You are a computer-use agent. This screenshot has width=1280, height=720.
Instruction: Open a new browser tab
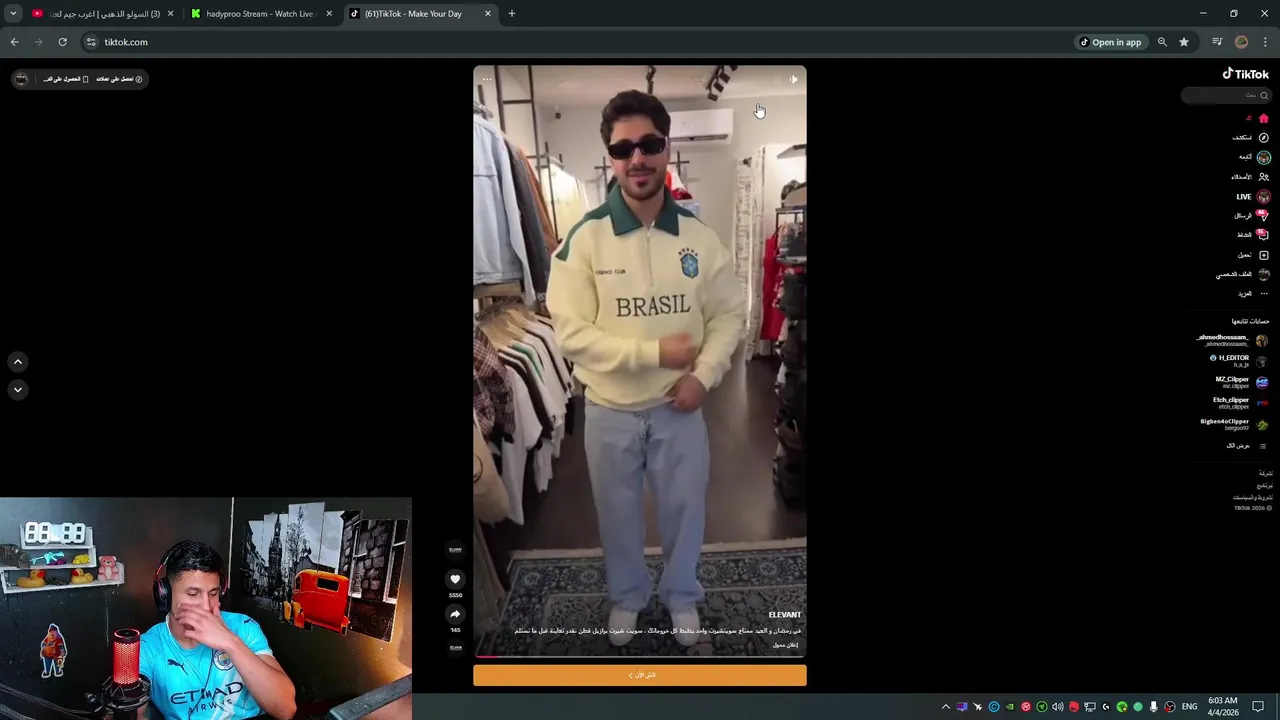[512, 14]
